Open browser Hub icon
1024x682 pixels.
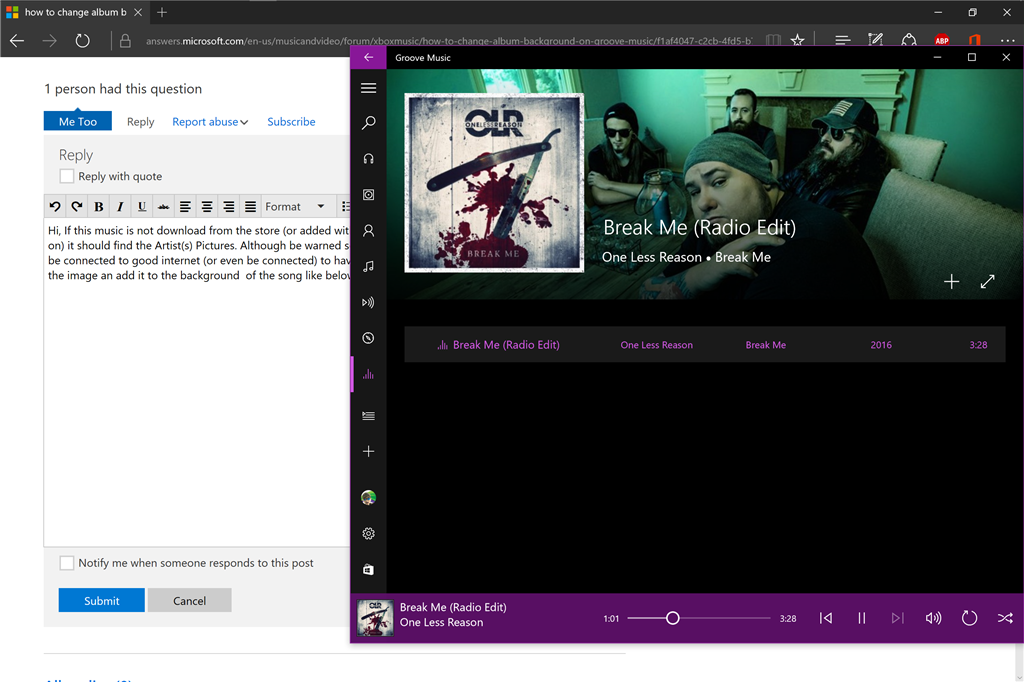[842, 41]
